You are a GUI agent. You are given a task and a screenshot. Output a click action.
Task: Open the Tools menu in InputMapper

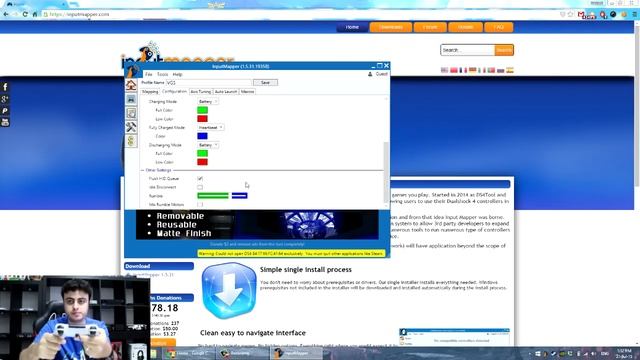click(162, 74)
